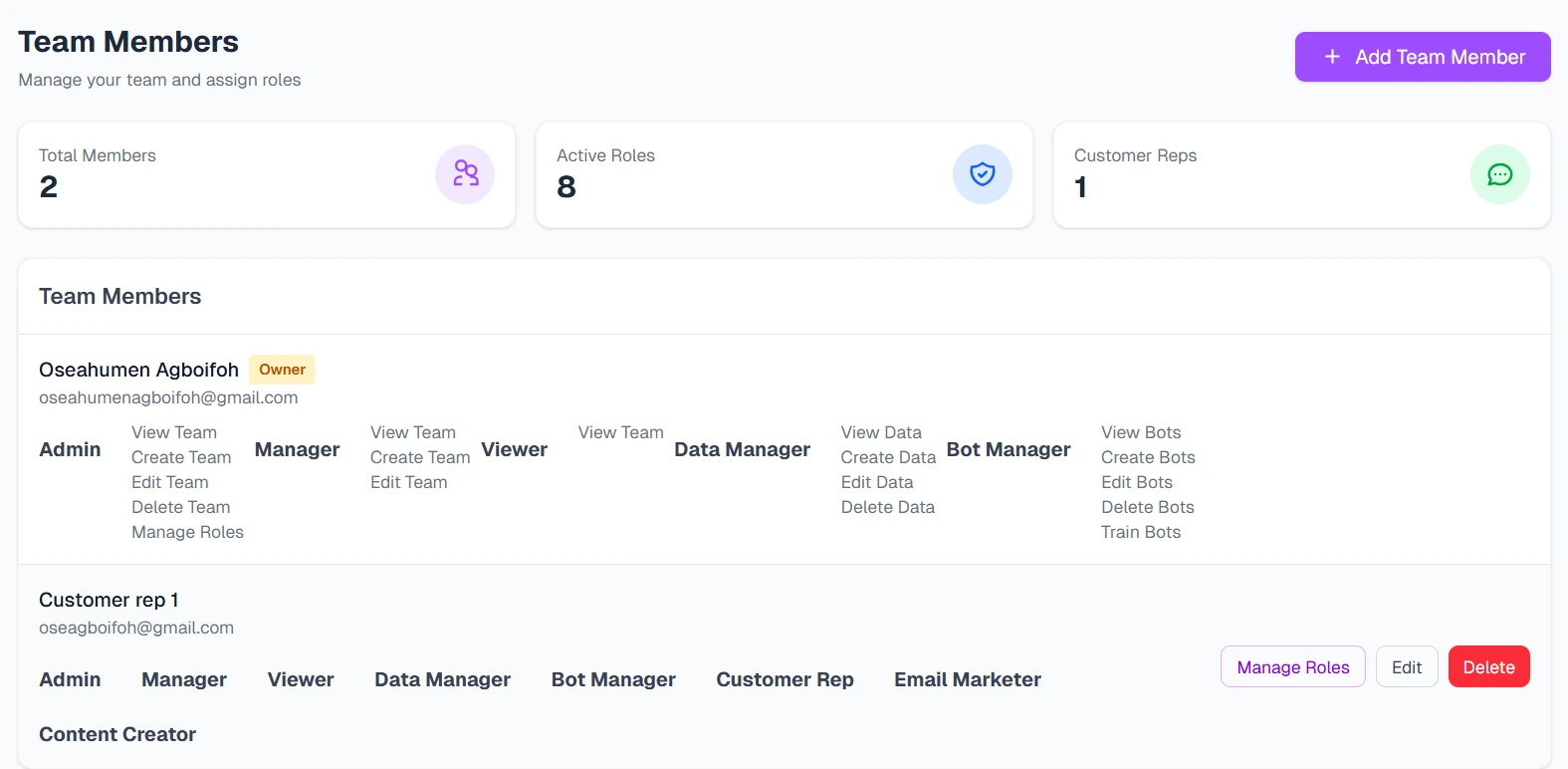Image resolution: width=1568 pixels, height=769 pixels.
Task: Select the Active Roles stat card
Action: tap(784, 175)
